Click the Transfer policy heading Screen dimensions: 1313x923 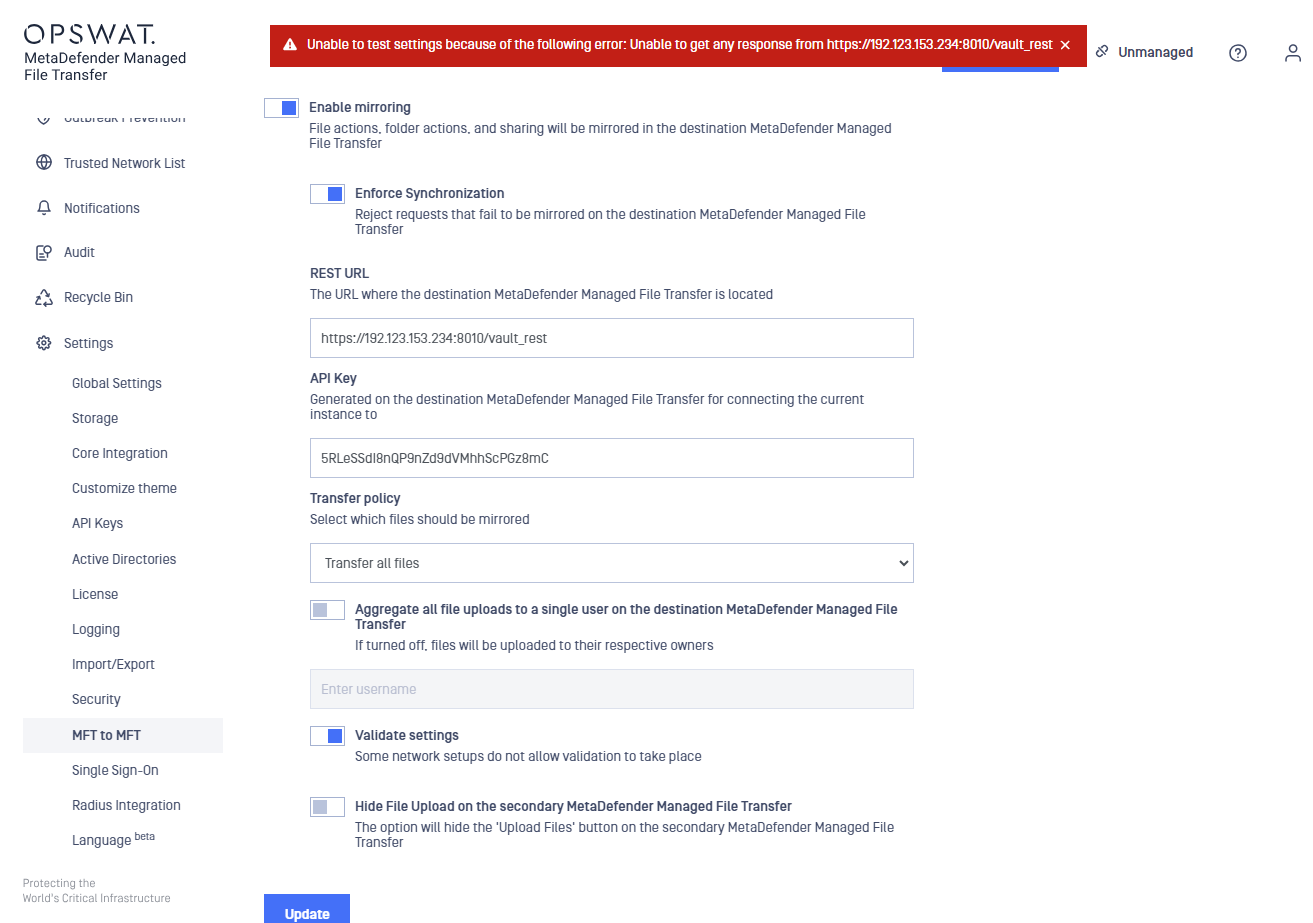coord(355,498)
